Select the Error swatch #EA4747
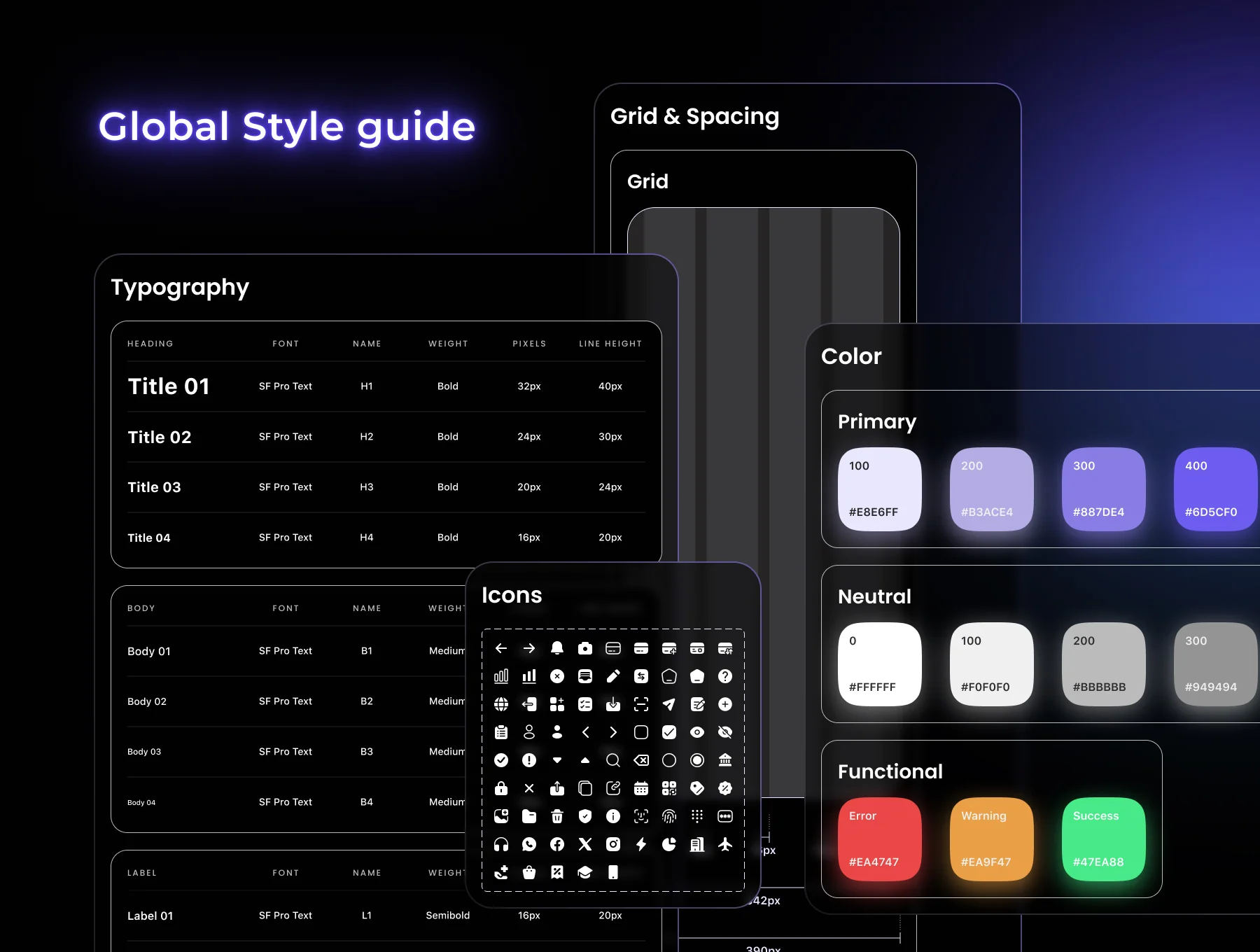 click(880, 839)
